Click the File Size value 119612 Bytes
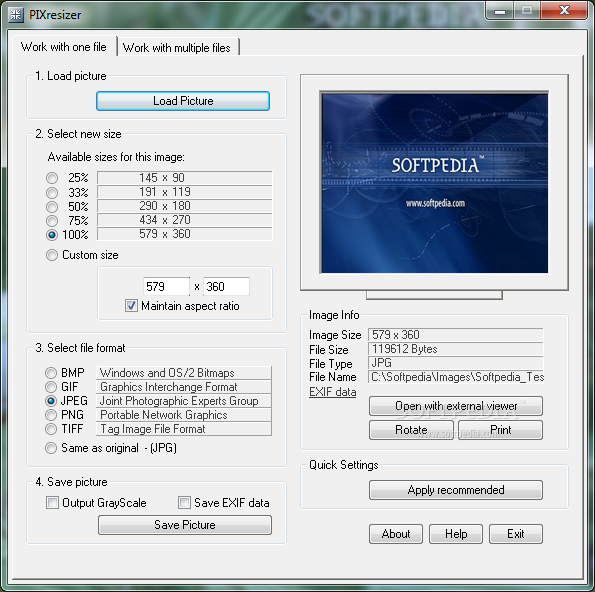Screen dimensions: 595x592 click(456, 349)
